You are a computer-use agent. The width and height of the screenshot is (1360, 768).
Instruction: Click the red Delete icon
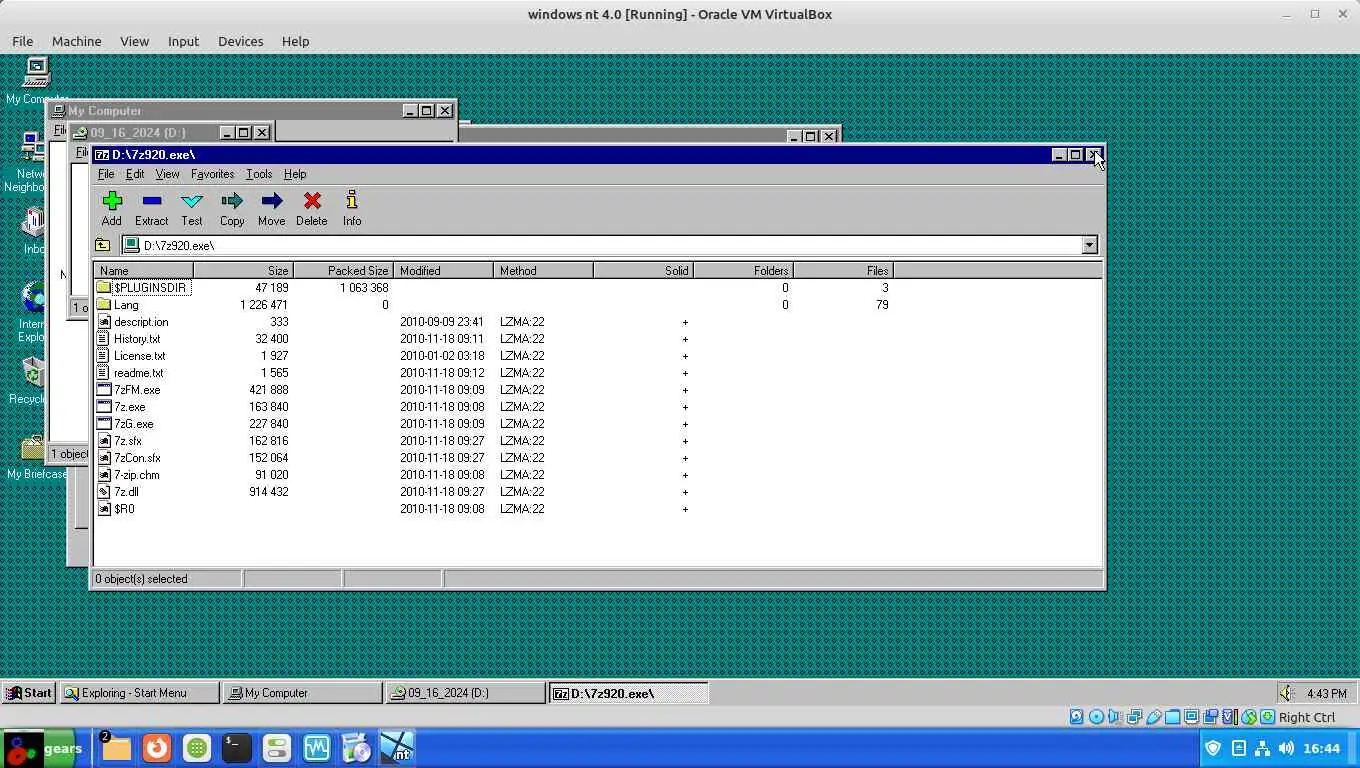tap(312, 201)
